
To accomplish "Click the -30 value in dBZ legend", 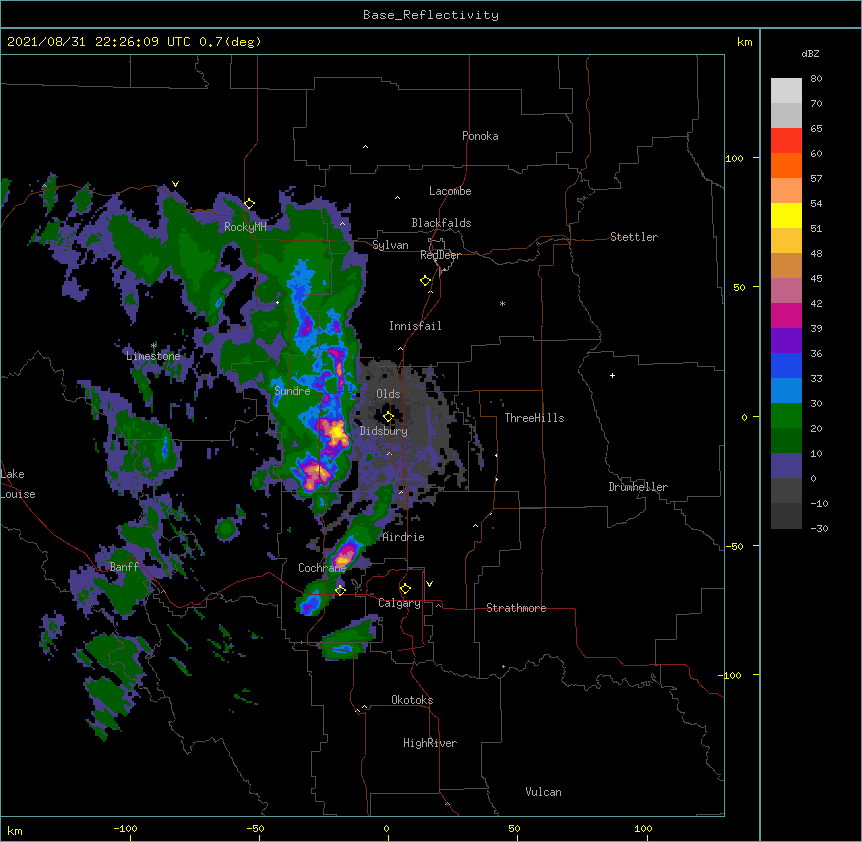I will coord(819,529).
